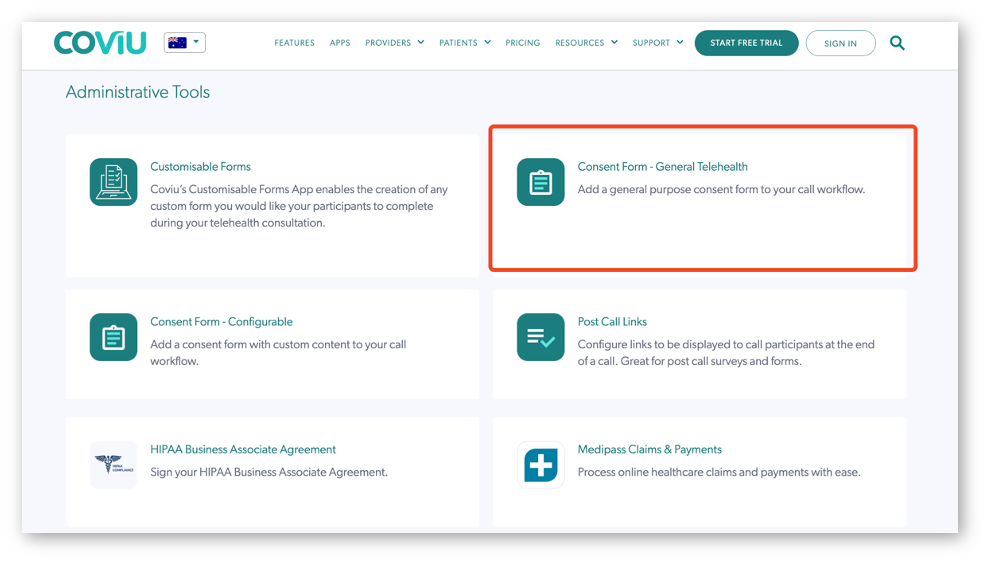Click text 'Process online healthcare claims and payments'

[x=719, y=472]
